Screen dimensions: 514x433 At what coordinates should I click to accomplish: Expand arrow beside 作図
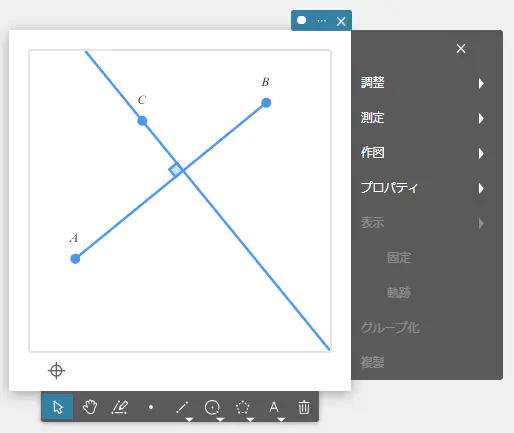pos(481,153)
